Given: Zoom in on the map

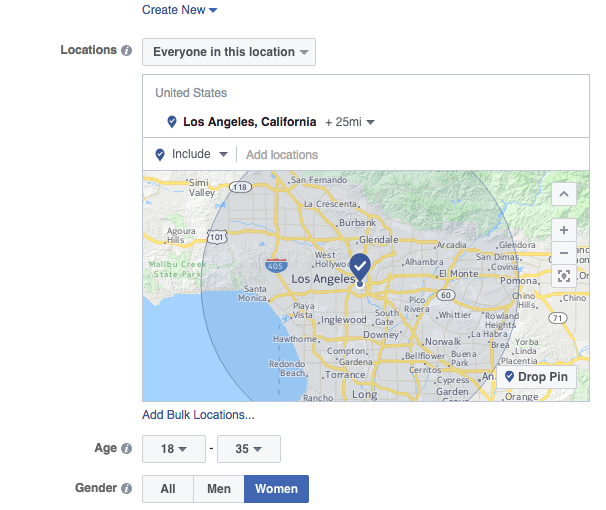Looking at the screenshot, I should 564,229.
